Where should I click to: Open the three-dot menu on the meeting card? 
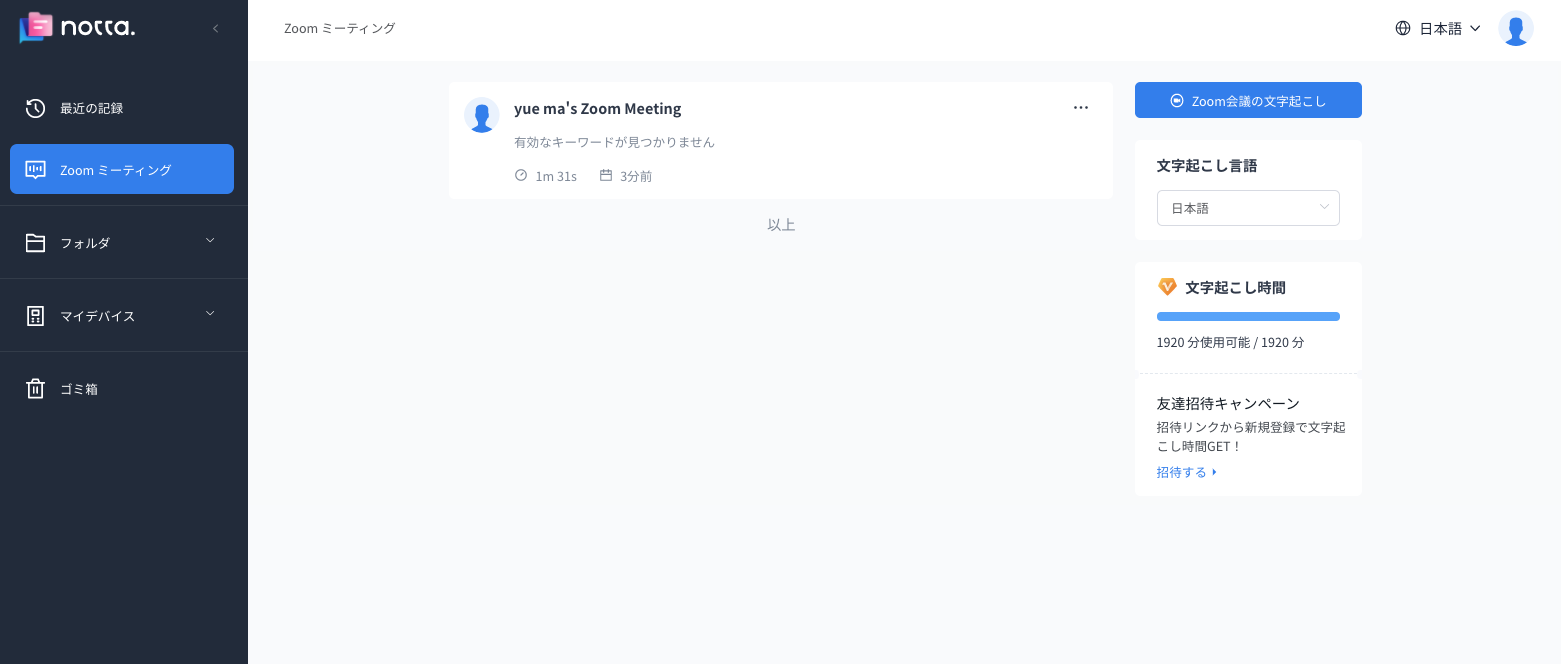[x=1081, y=107]
